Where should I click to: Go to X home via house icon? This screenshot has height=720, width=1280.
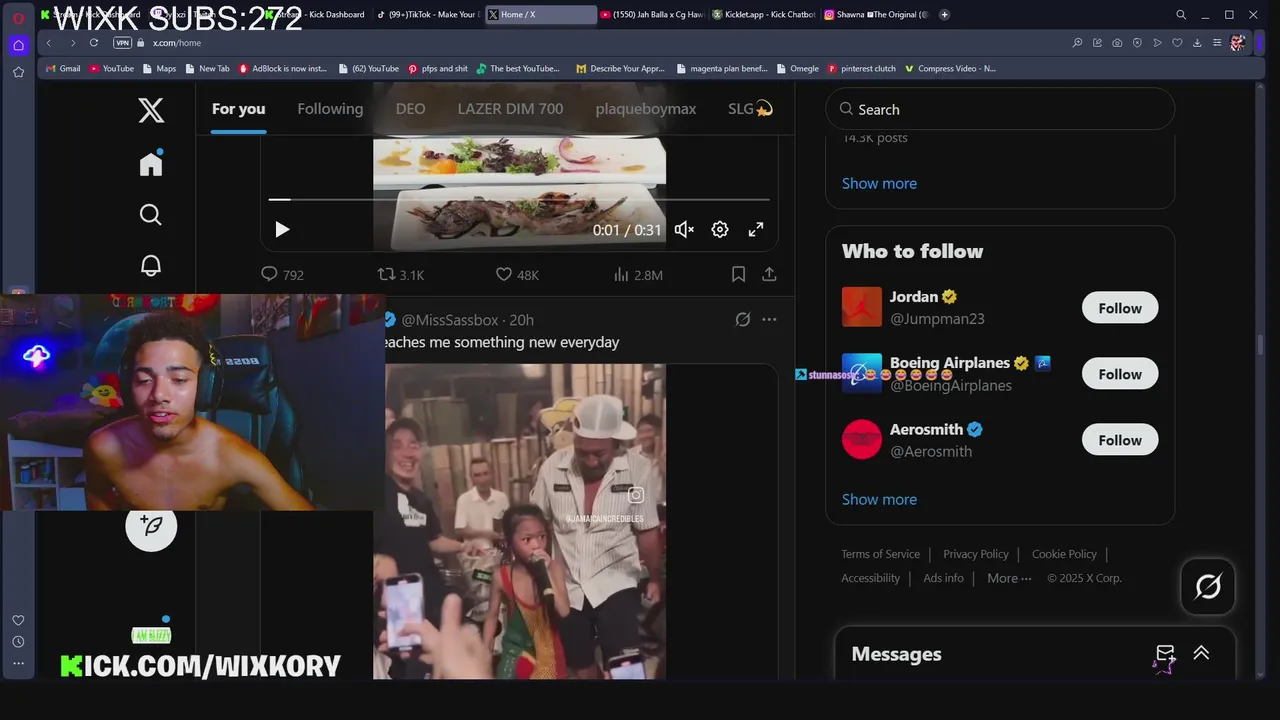151,164
